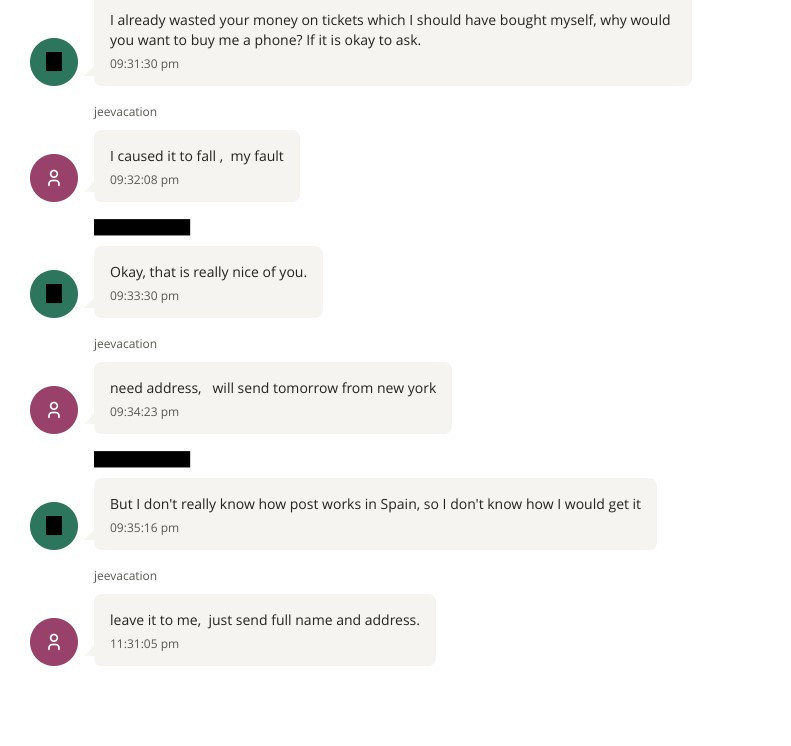This screenshot has width=791, height=746.
Task: Open the jeevacation username above the "need address" message
Action: pos(125,344)
